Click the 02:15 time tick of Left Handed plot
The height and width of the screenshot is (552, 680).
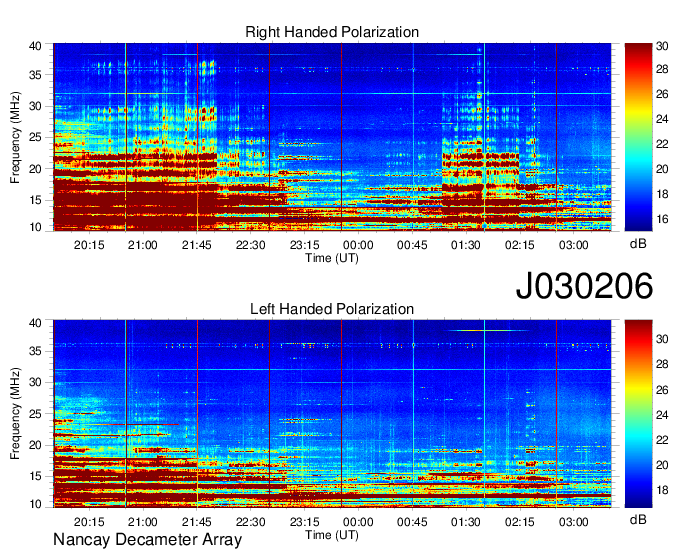coord(520,522)
